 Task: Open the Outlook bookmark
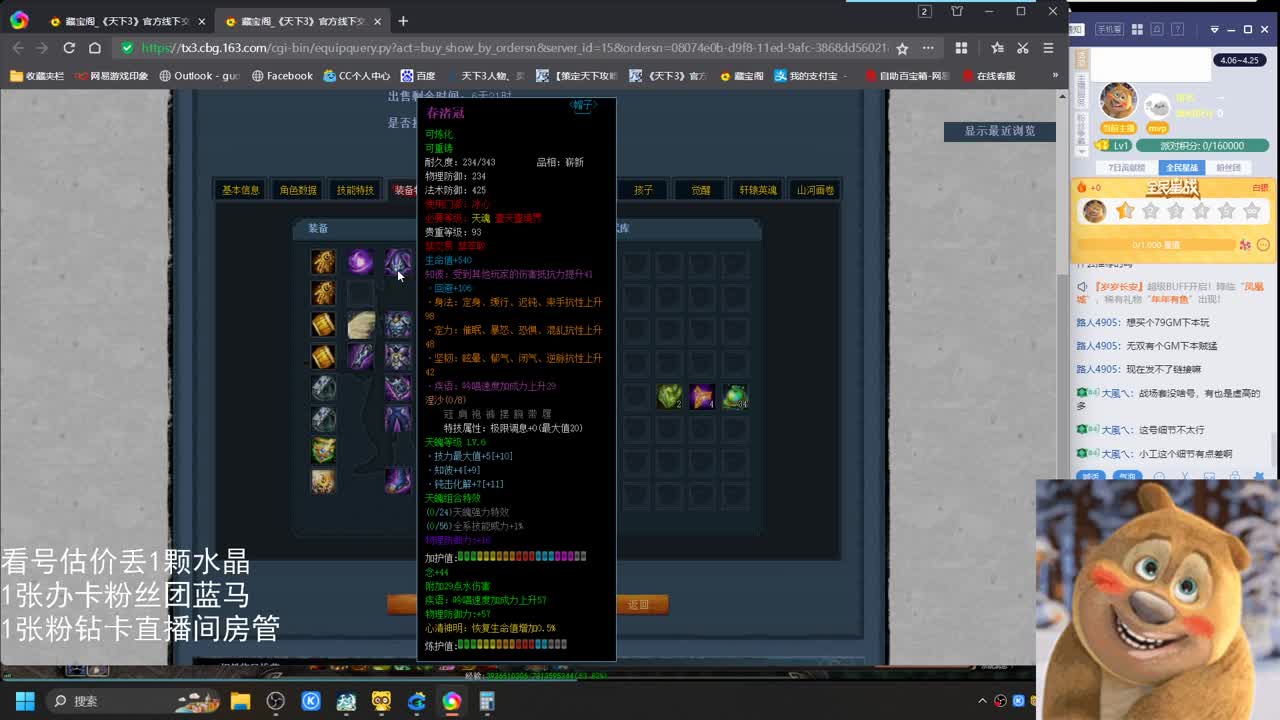tap(200, 76)
